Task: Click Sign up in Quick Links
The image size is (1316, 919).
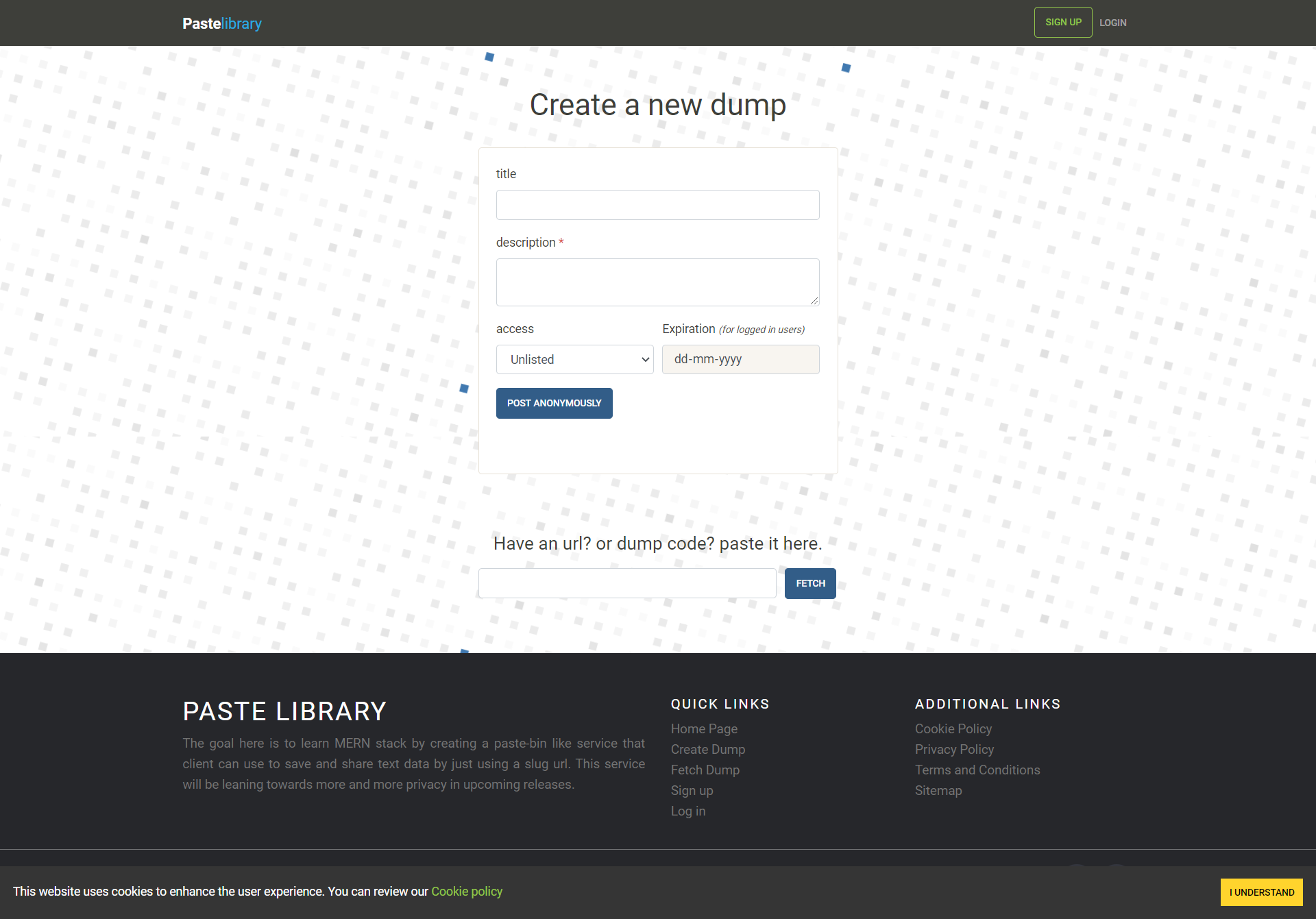Action: tap(692, 790)
